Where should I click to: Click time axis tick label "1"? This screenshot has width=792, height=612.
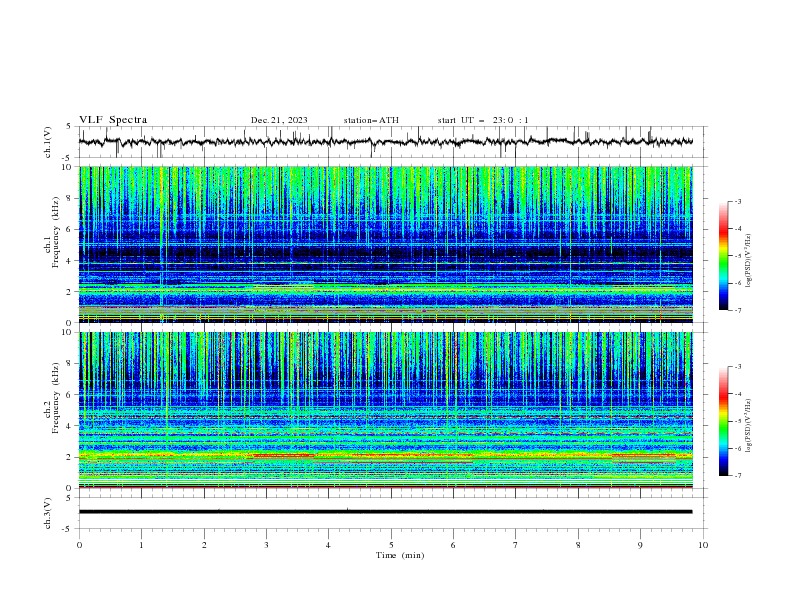pos(141,545)
